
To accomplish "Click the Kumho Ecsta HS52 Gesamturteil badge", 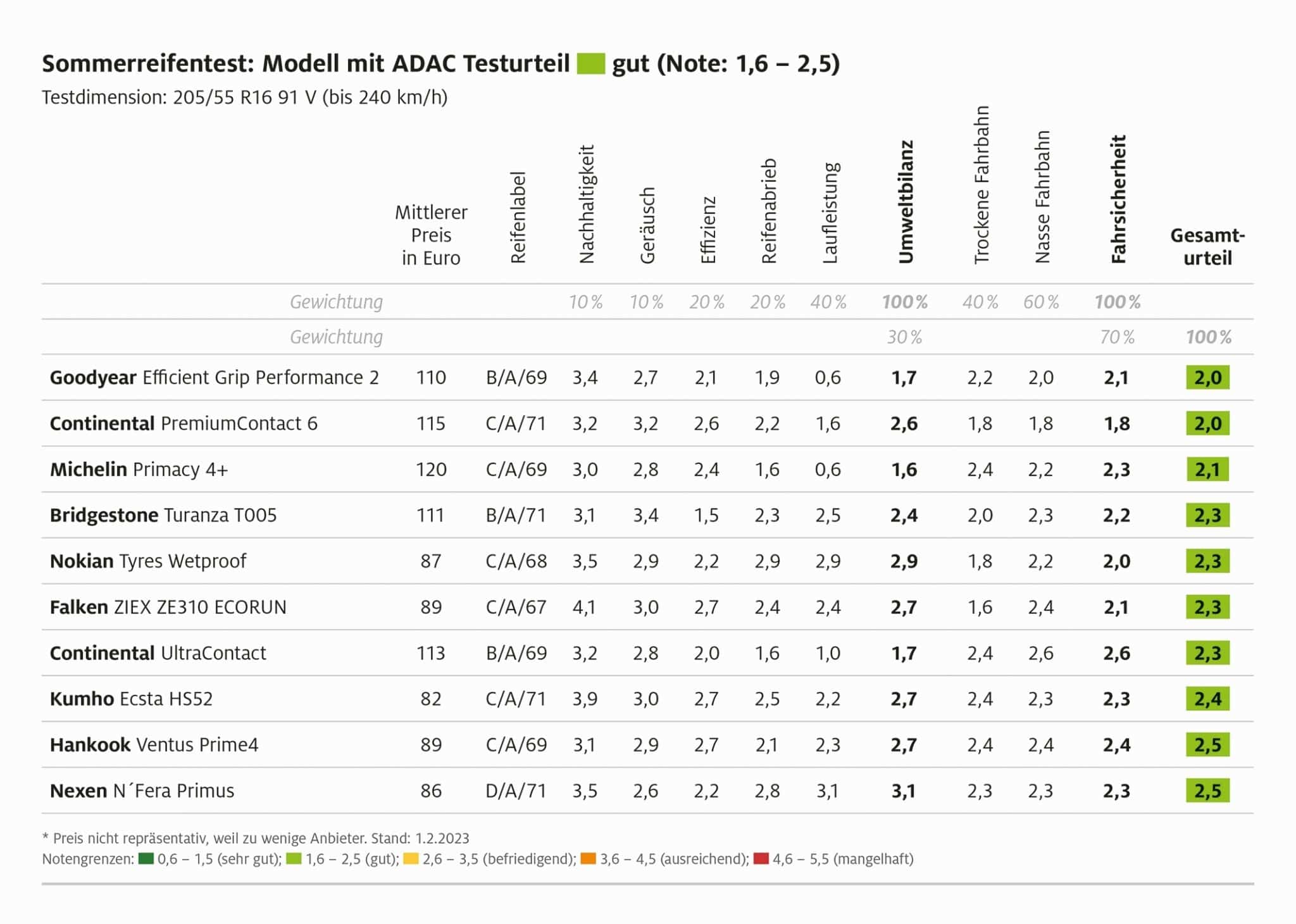I will [1207, 699].
